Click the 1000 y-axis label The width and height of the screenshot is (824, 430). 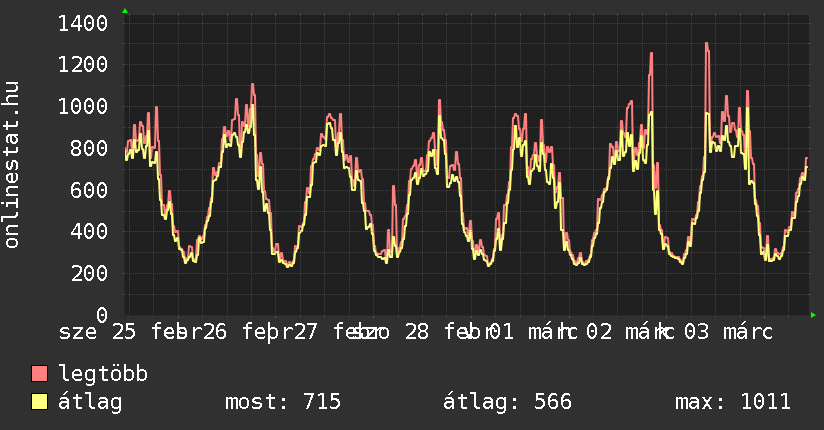[x=84, y=107]
